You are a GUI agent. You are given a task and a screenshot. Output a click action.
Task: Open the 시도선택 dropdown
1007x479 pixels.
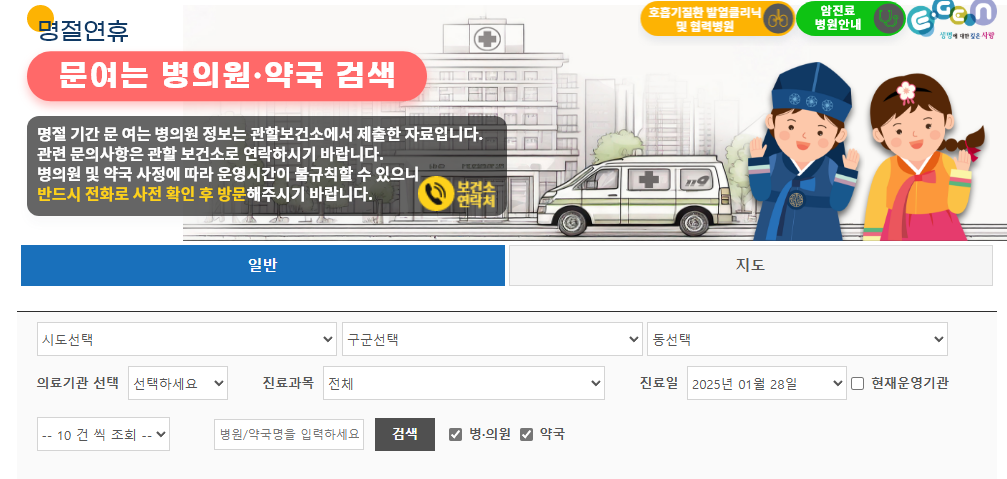[x=187, y=339]
